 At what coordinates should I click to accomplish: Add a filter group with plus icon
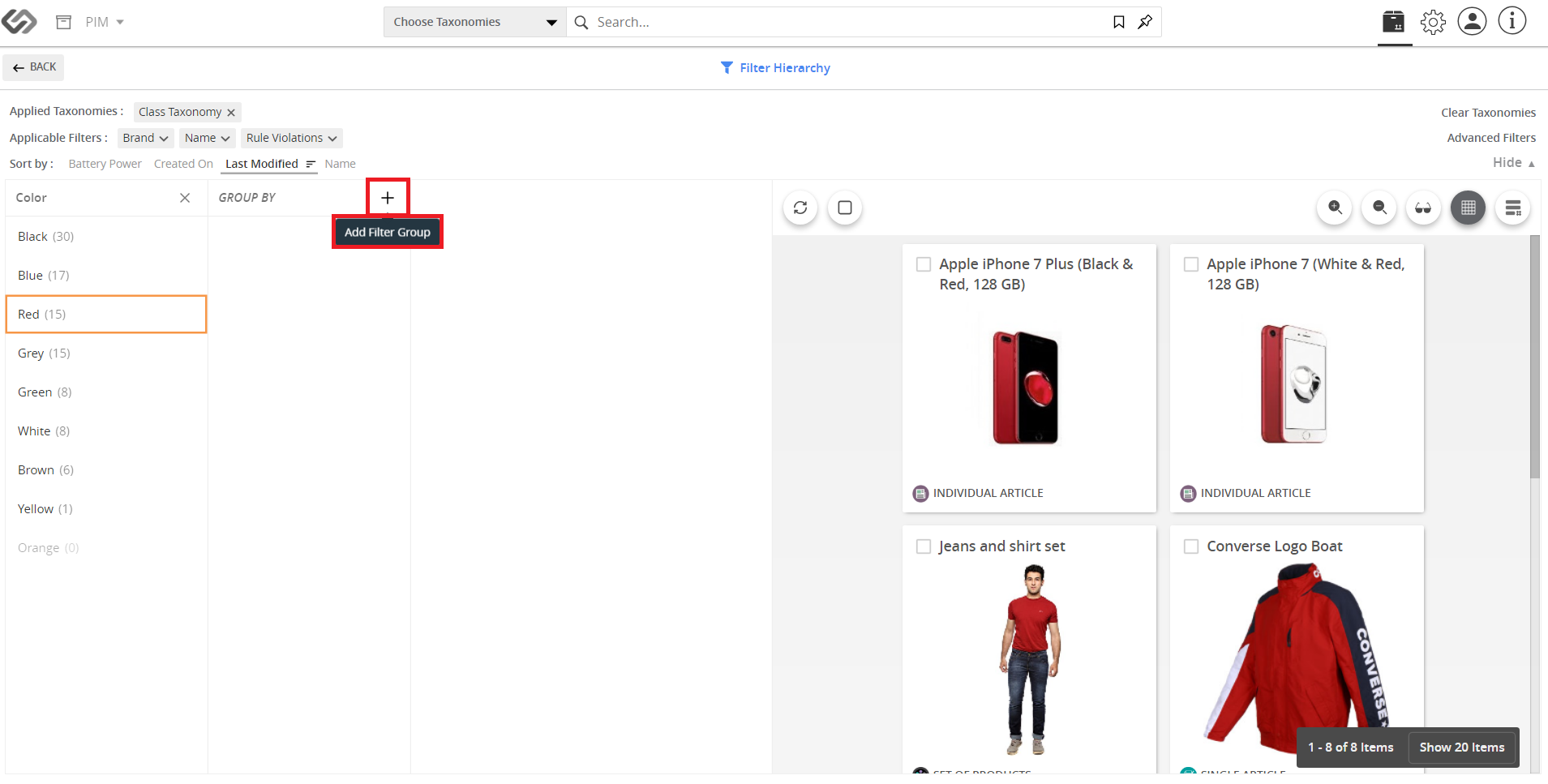click(388, 198)
